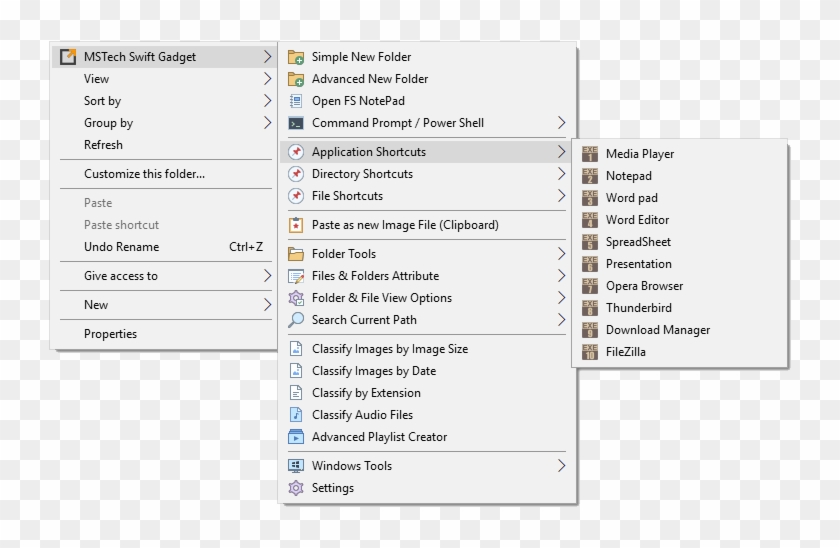This screenshot has width=840, height=548.
Task: Click the Media Player EXE icon
Action: 590,154
